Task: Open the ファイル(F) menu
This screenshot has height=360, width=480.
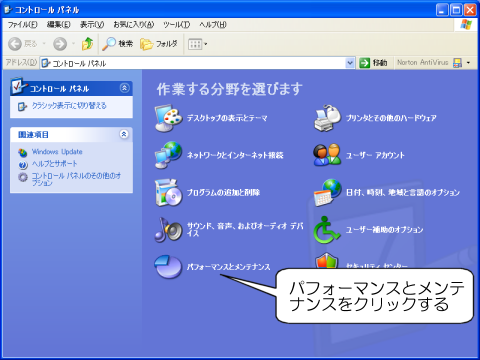Action: click(x=22, y=25)
